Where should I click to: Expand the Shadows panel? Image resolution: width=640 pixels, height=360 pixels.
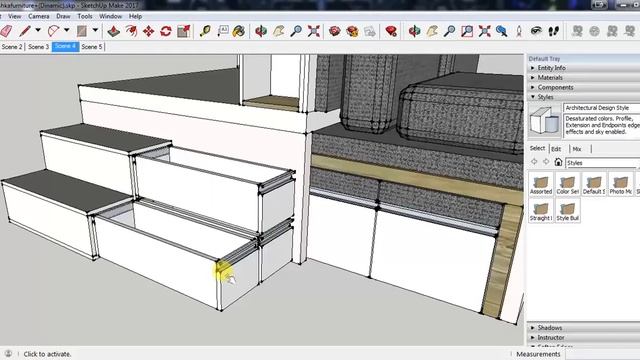click(584, 328)
